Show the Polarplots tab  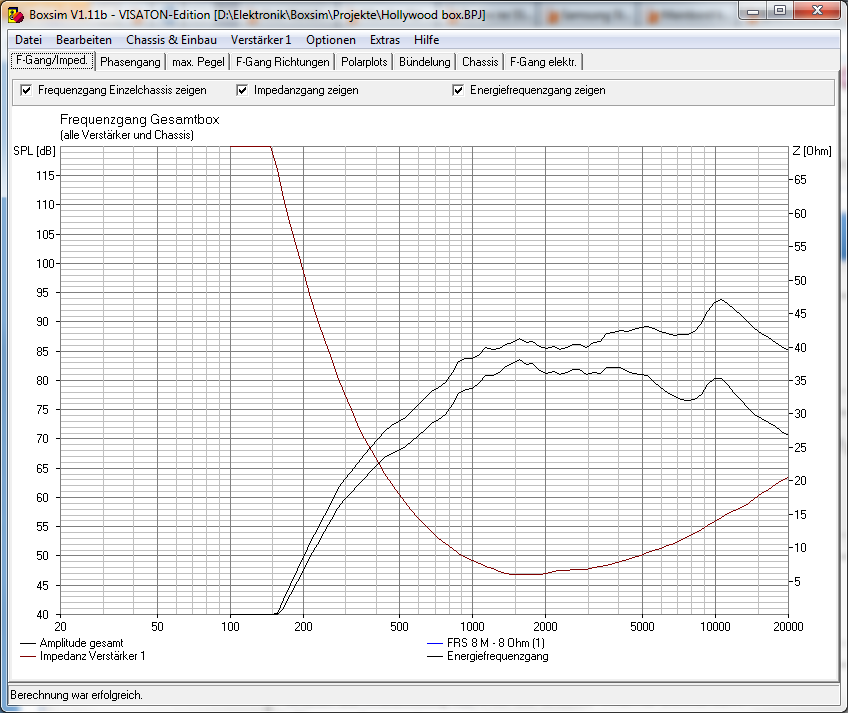[x=364, y=62]
